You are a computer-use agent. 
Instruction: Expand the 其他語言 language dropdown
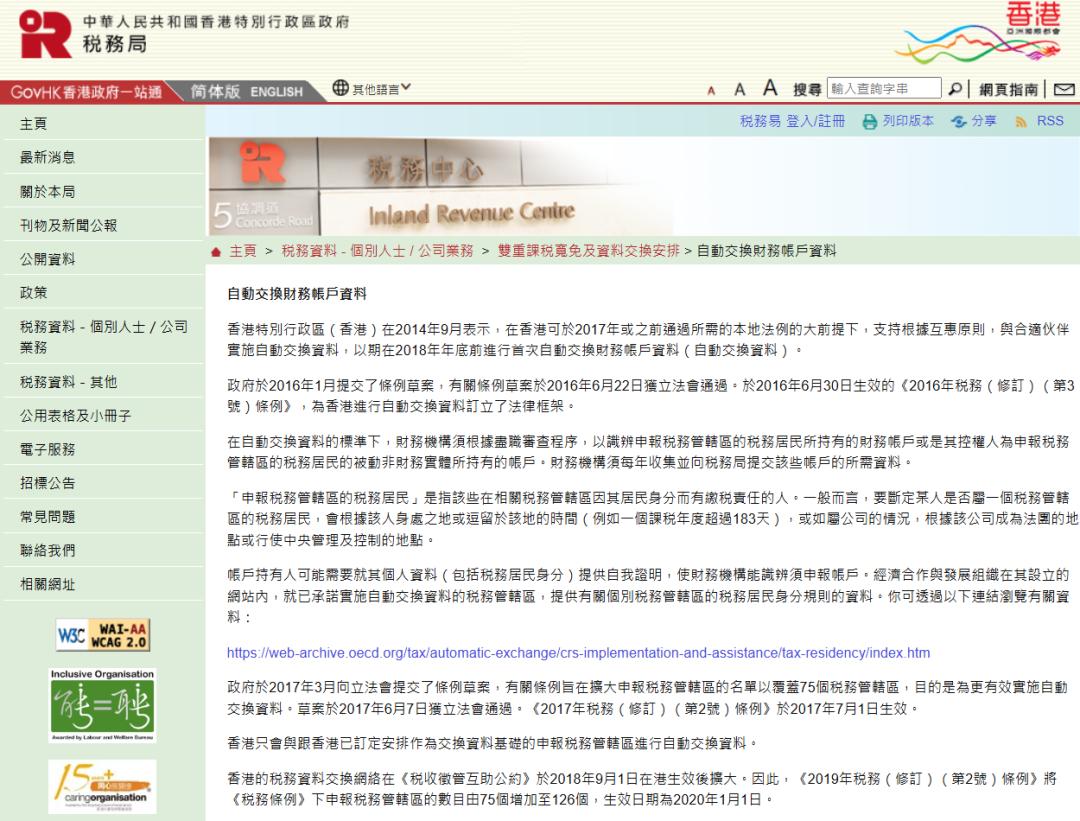[371, 88]
